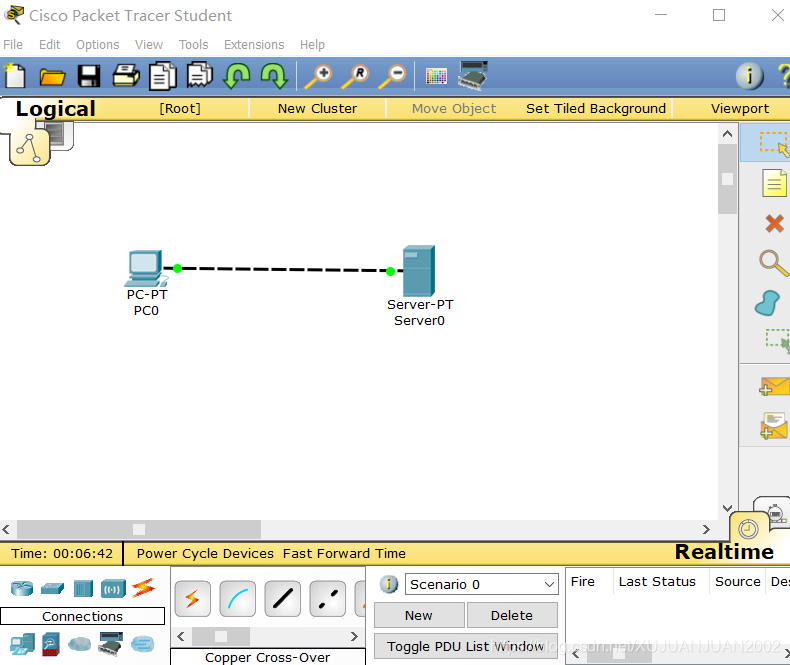Image resolution: width=790 pixels, height=665 pixels.
Task: Activate the Inspect magnifier tool
Action: point(773,263)
